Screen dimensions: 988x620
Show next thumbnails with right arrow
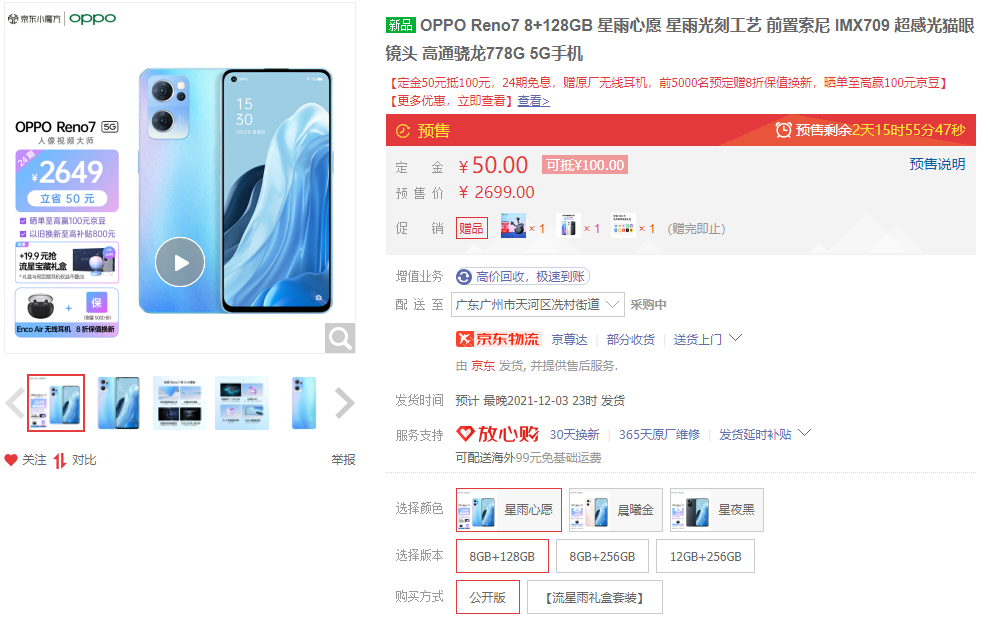click(345, 403)
